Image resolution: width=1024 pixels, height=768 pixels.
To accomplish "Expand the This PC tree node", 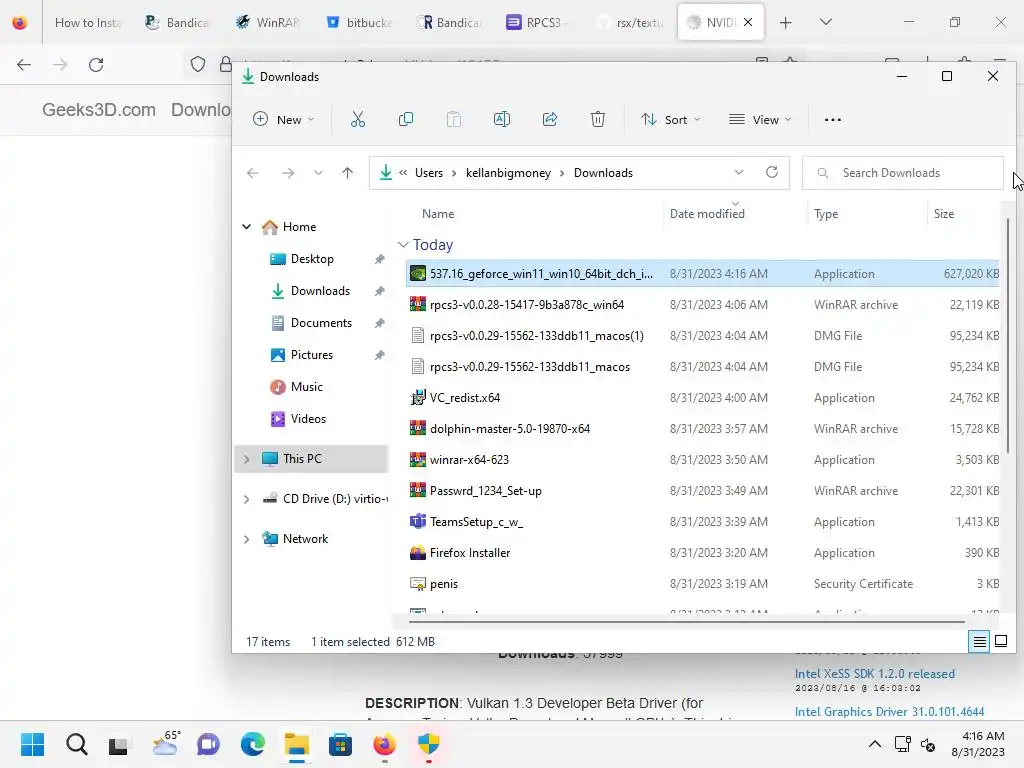I will coord(246,459).
